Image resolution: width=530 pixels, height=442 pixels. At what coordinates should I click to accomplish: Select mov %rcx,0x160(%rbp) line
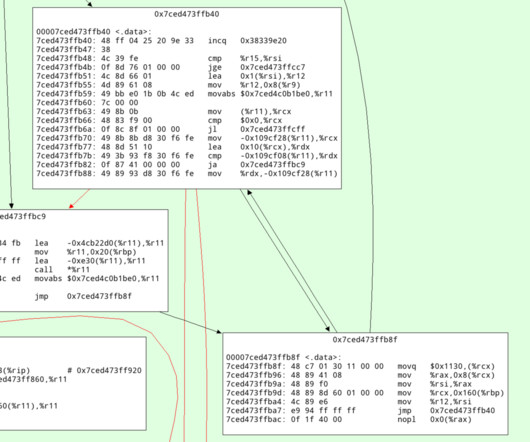point(365,393)
